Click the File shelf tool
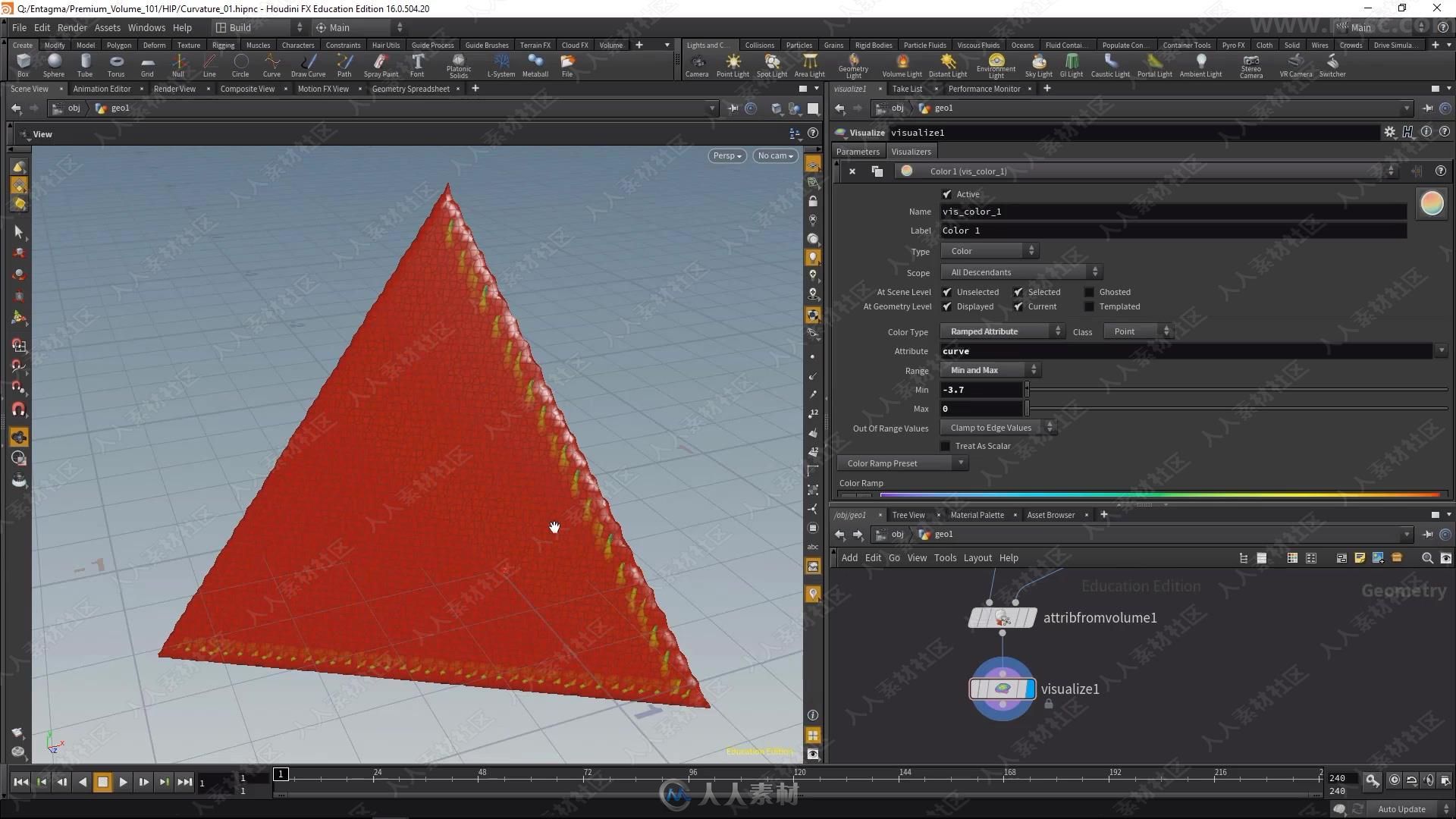 point(567,65)
